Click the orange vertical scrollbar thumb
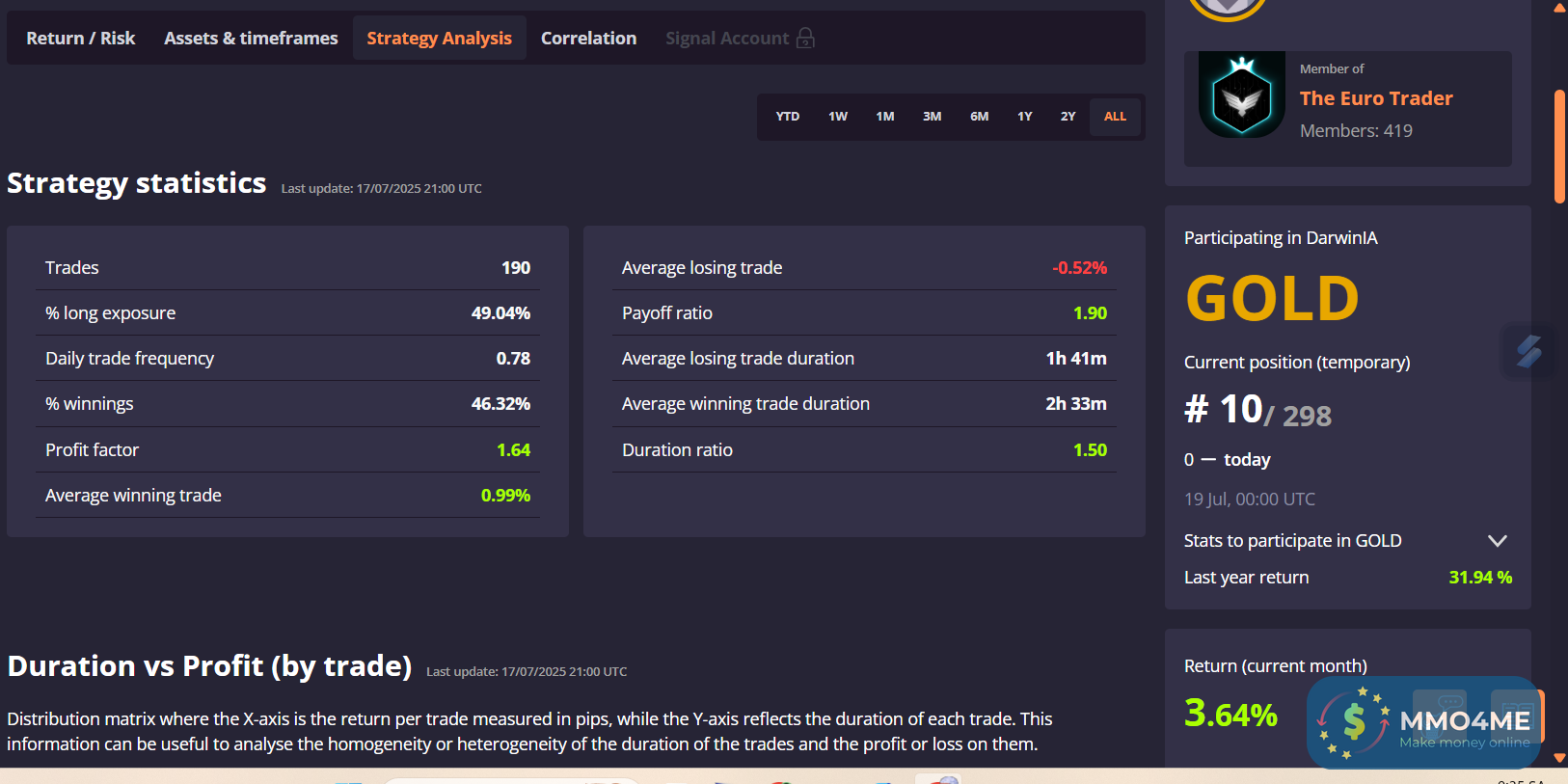 point(1559,147)
